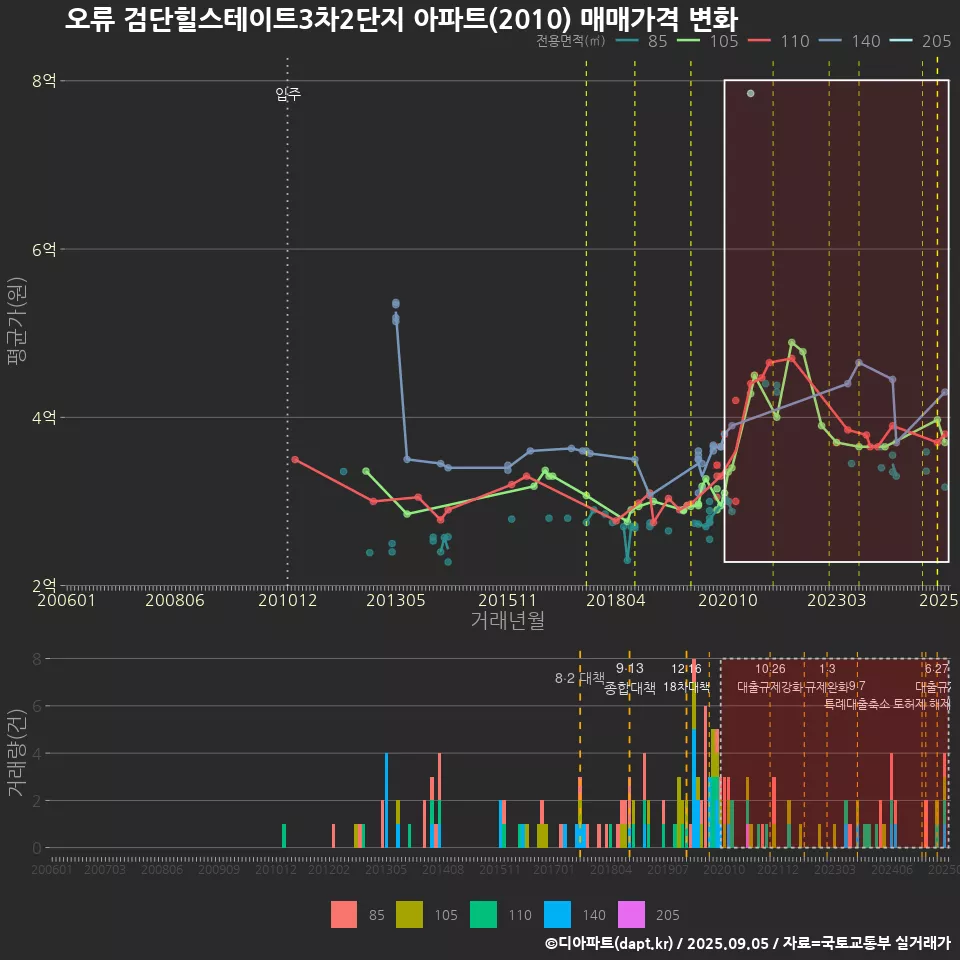The width and height of the screenshot is (960, 960).
Task: Click the 평균가(원) axis title
Action: (17, 321)
